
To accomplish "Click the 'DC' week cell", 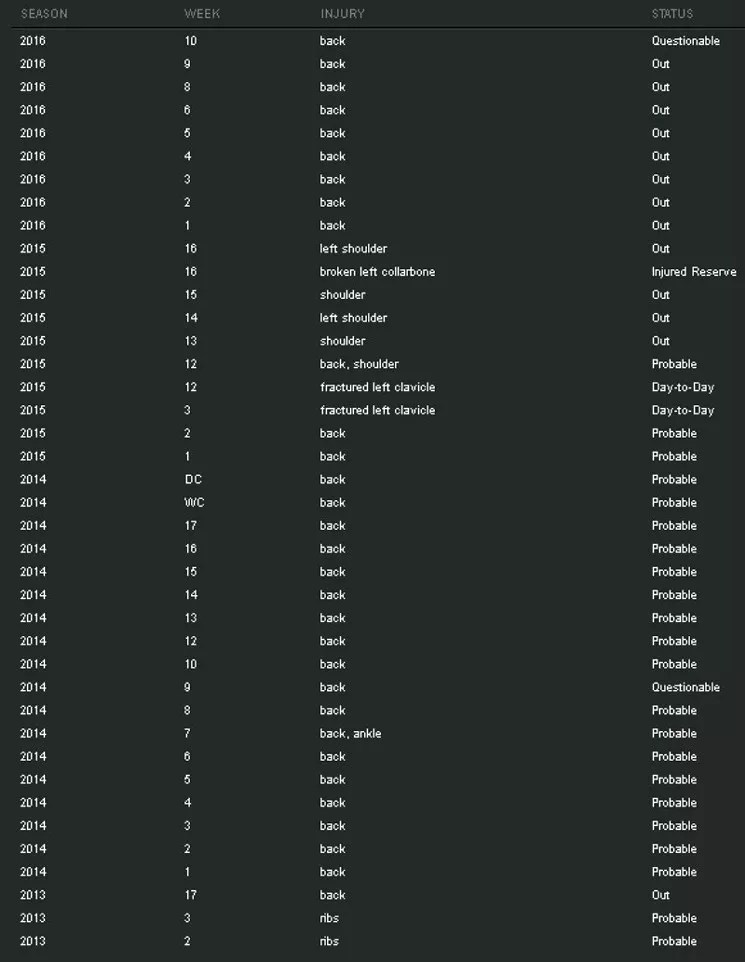I will pyautogui.click(x=193, y=480).
